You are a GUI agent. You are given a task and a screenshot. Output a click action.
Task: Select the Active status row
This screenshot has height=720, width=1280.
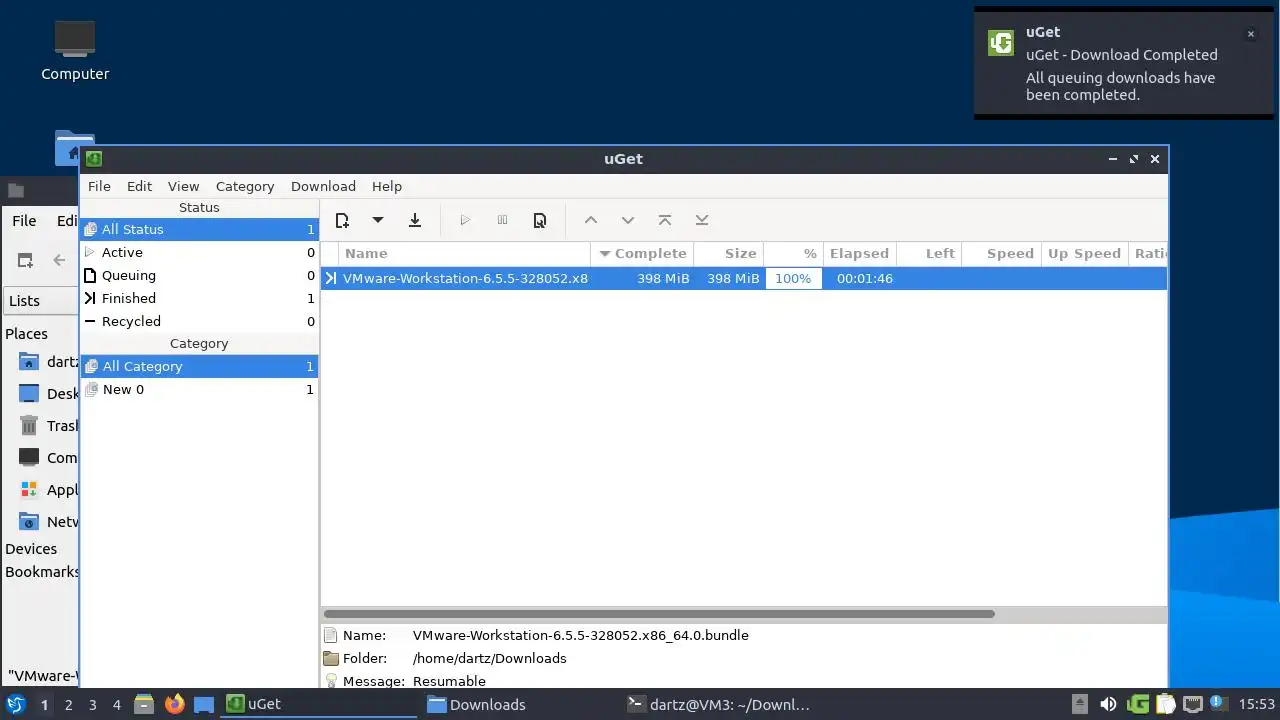(x=199, y=252)
